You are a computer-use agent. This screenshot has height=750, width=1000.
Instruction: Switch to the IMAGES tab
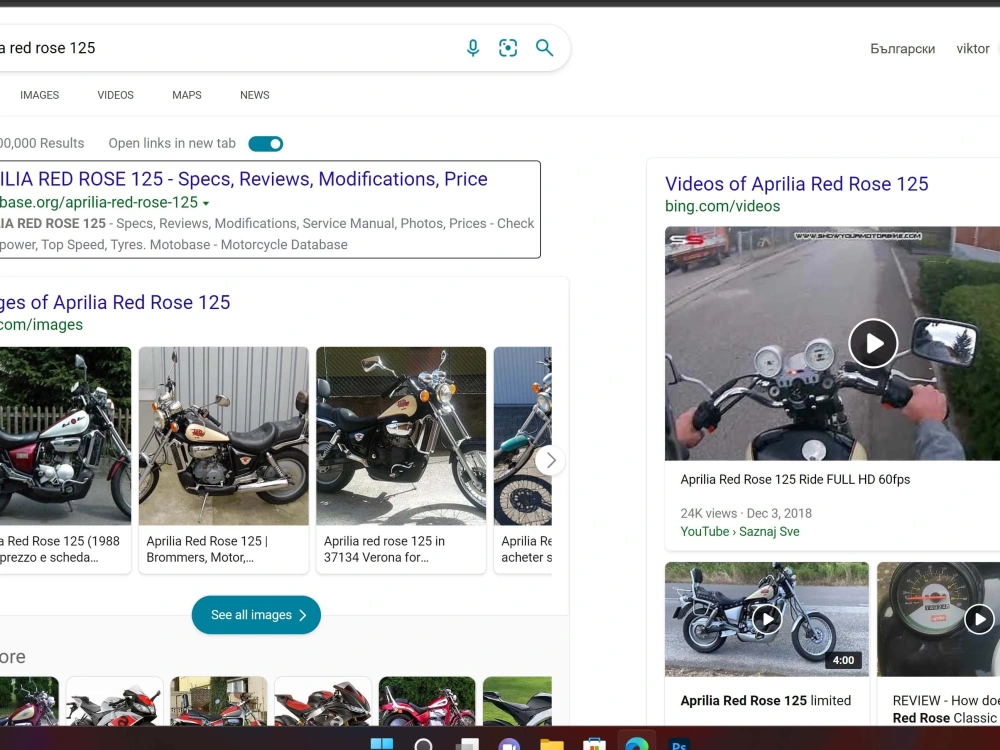[x=40, y=95]
